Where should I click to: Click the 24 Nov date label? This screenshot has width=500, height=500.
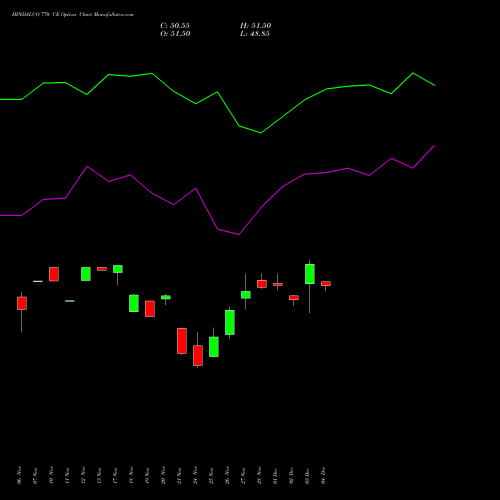point(195,475)
